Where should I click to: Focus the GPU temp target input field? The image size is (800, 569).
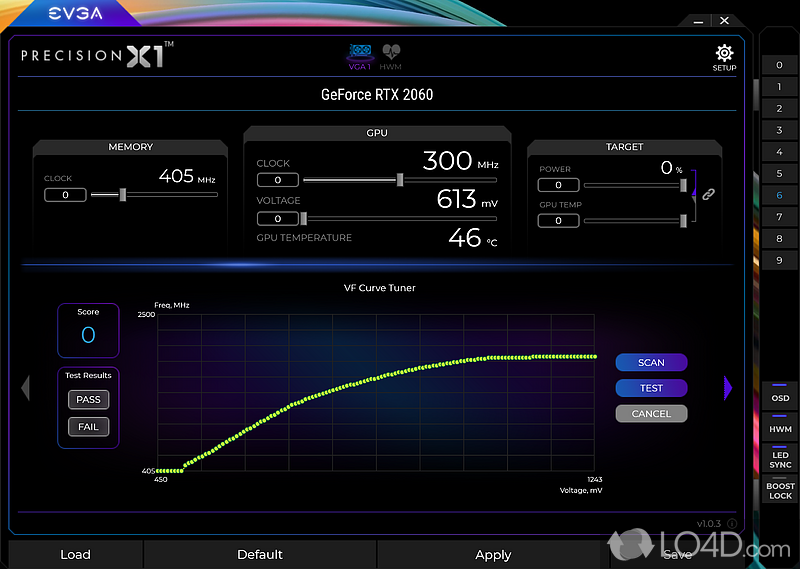pos(558,220)
